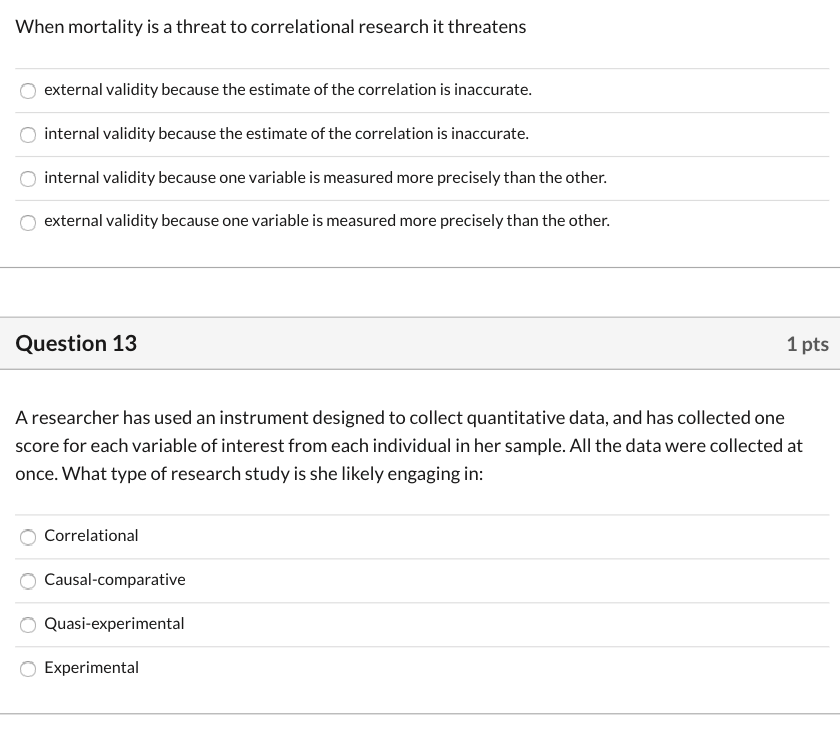The width and height of the screenshot is (840, 733).
Task: Select the radio button for external validity inaccurate estimate
Action: point(27,90)
